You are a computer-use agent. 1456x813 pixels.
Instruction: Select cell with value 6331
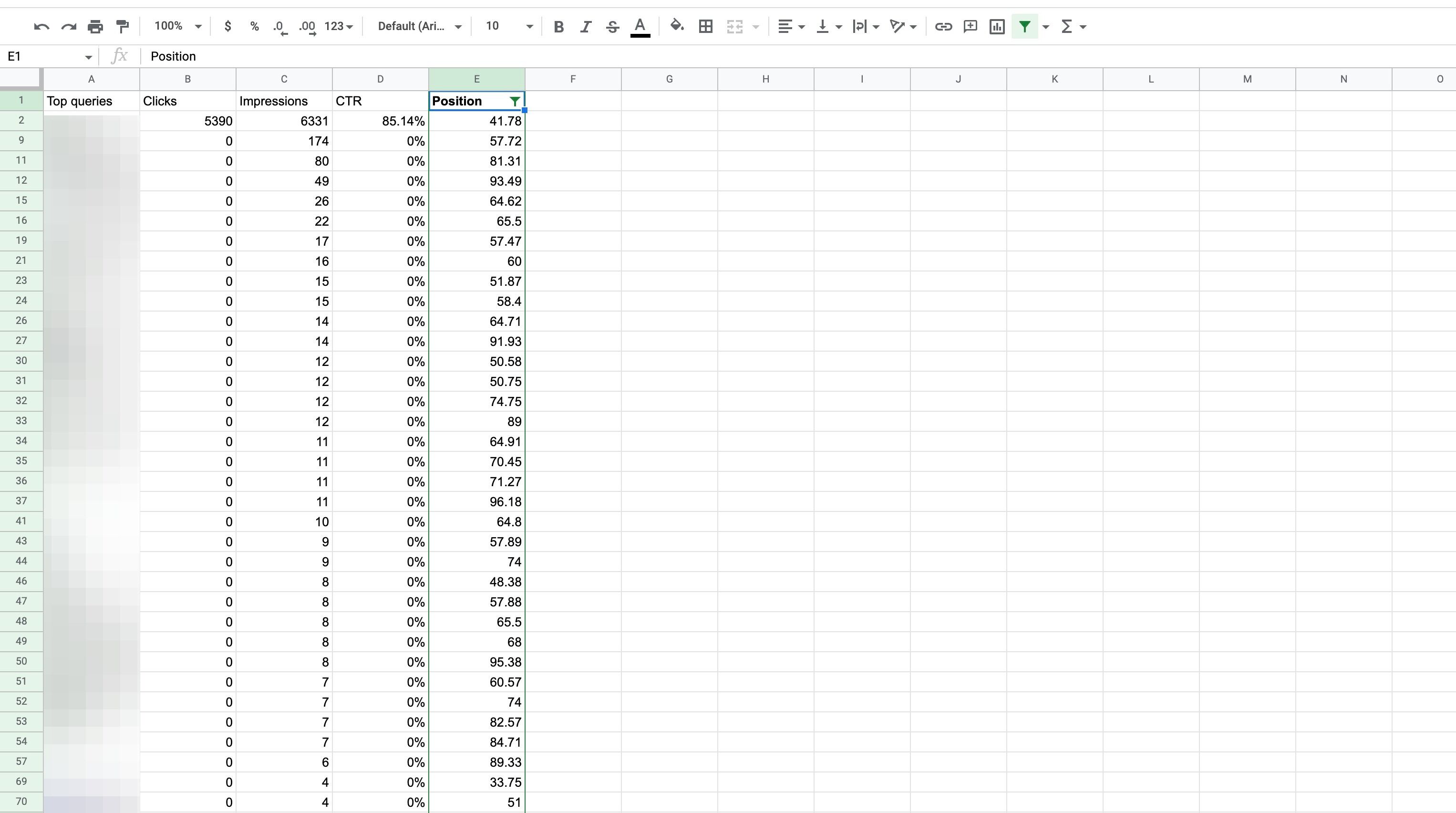pyautogui.click(x=284, y=121)
